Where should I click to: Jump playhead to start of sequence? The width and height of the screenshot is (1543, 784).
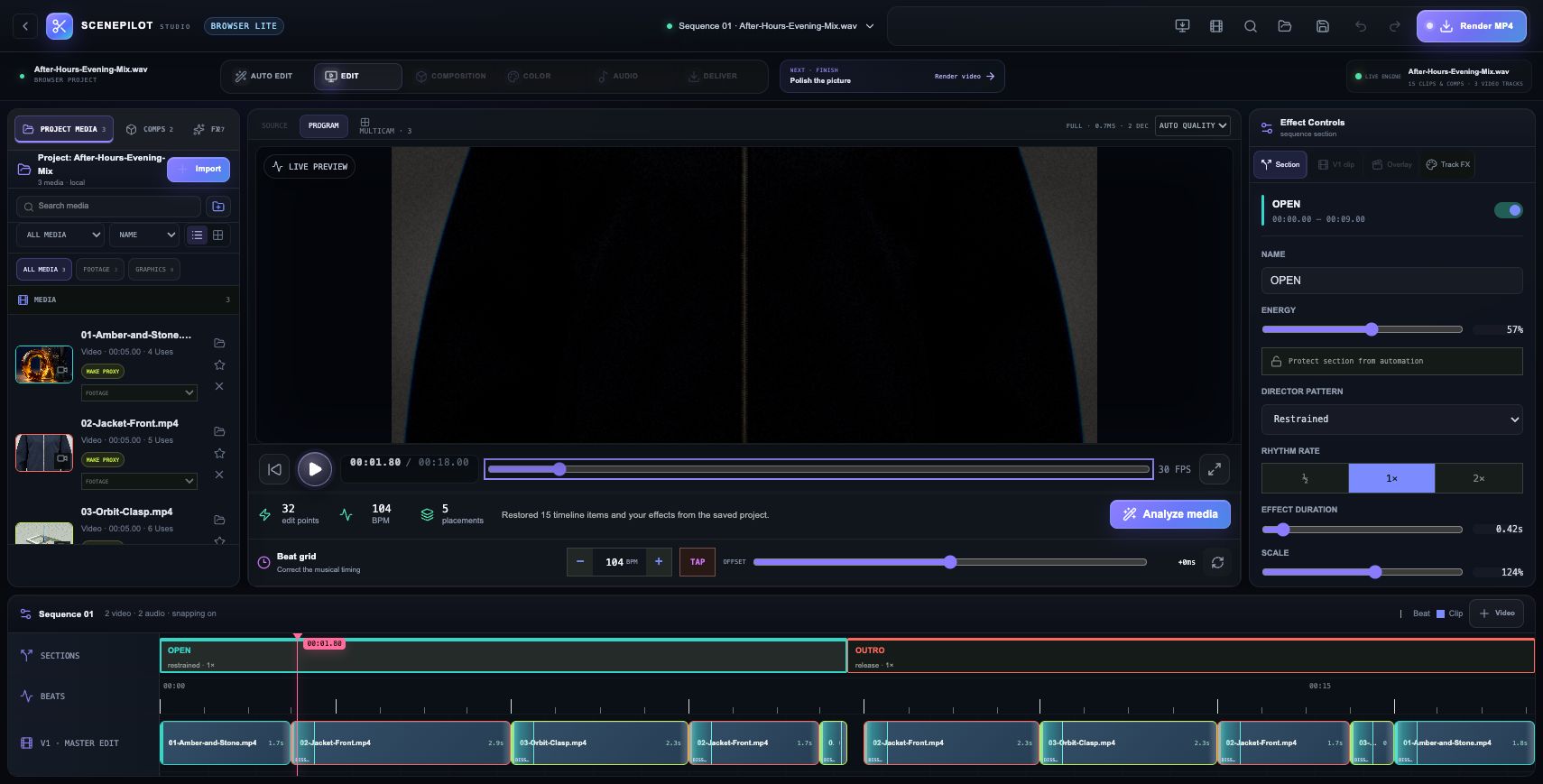click(275, 469)
